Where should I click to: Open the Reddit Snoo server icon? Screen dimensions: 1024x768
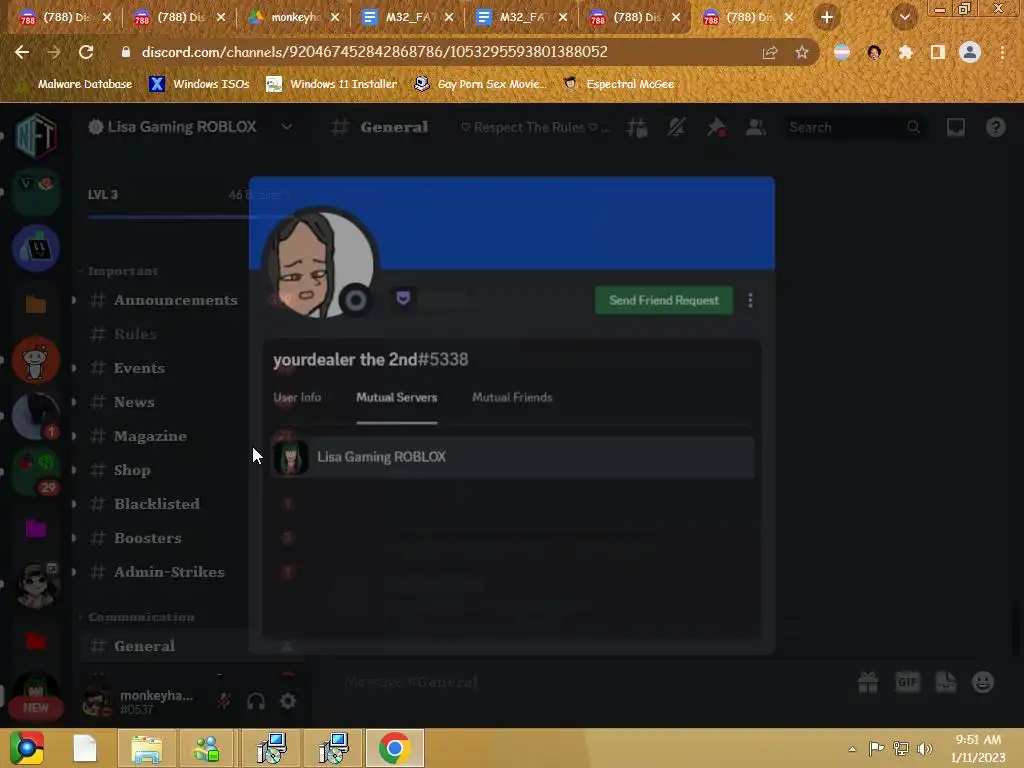(x=36, y=360)
